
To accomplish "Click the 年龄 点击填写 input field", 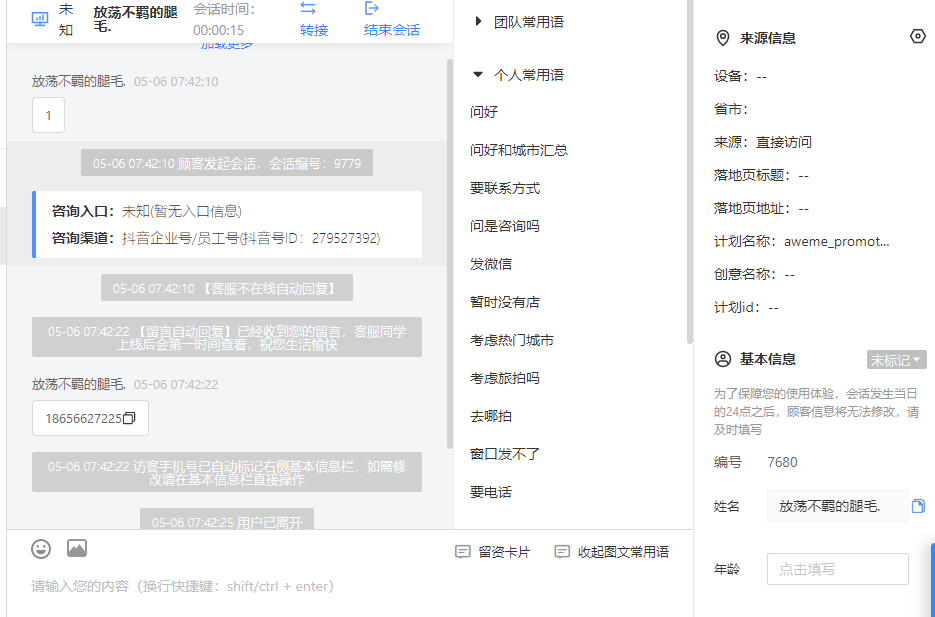I will (838, 569).
